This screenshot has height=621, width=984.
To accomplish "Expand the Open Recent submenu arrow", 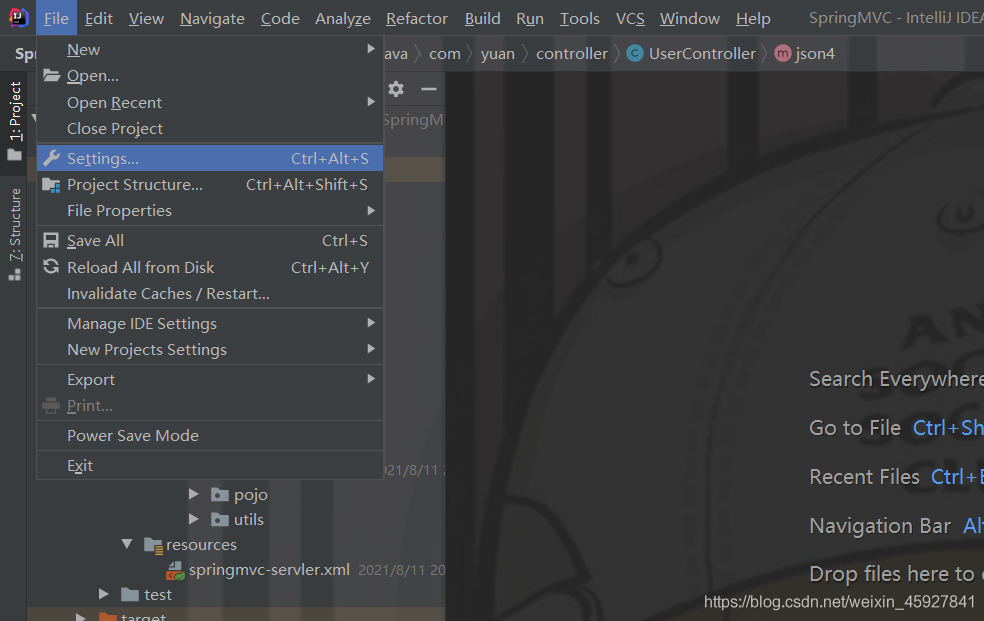I will [371, 102].
